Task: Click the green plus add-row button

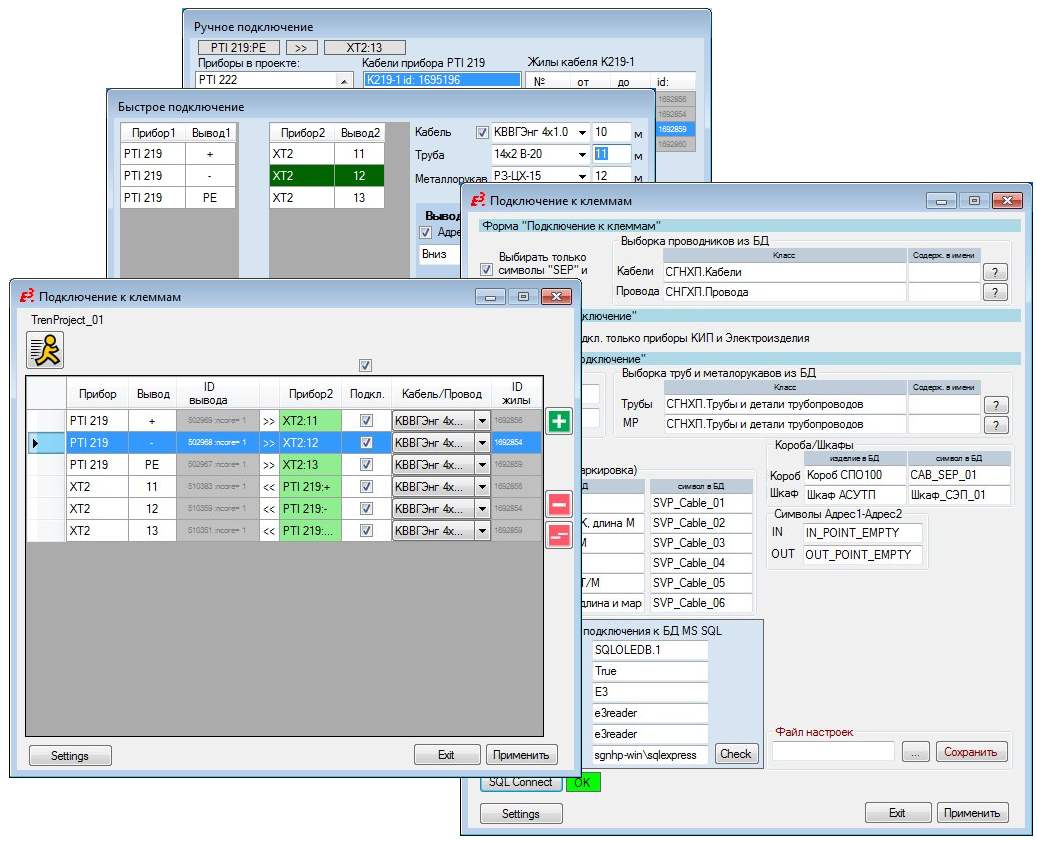Action: 559,421
